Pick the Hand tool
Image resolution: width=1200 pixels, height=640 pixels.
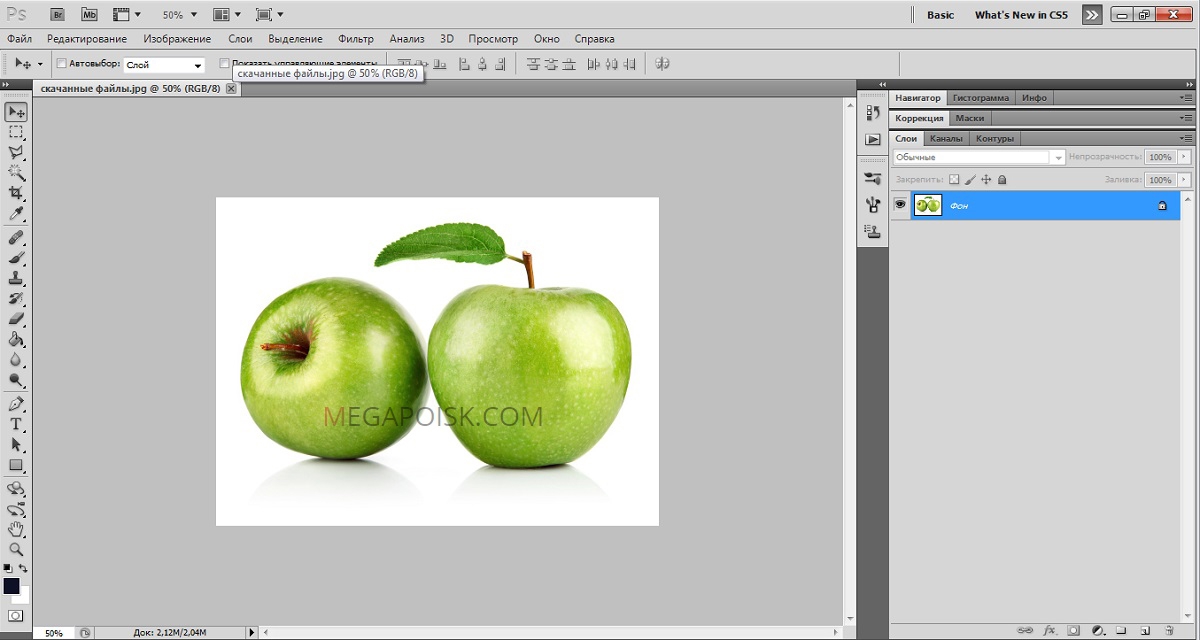coord(16,529)
